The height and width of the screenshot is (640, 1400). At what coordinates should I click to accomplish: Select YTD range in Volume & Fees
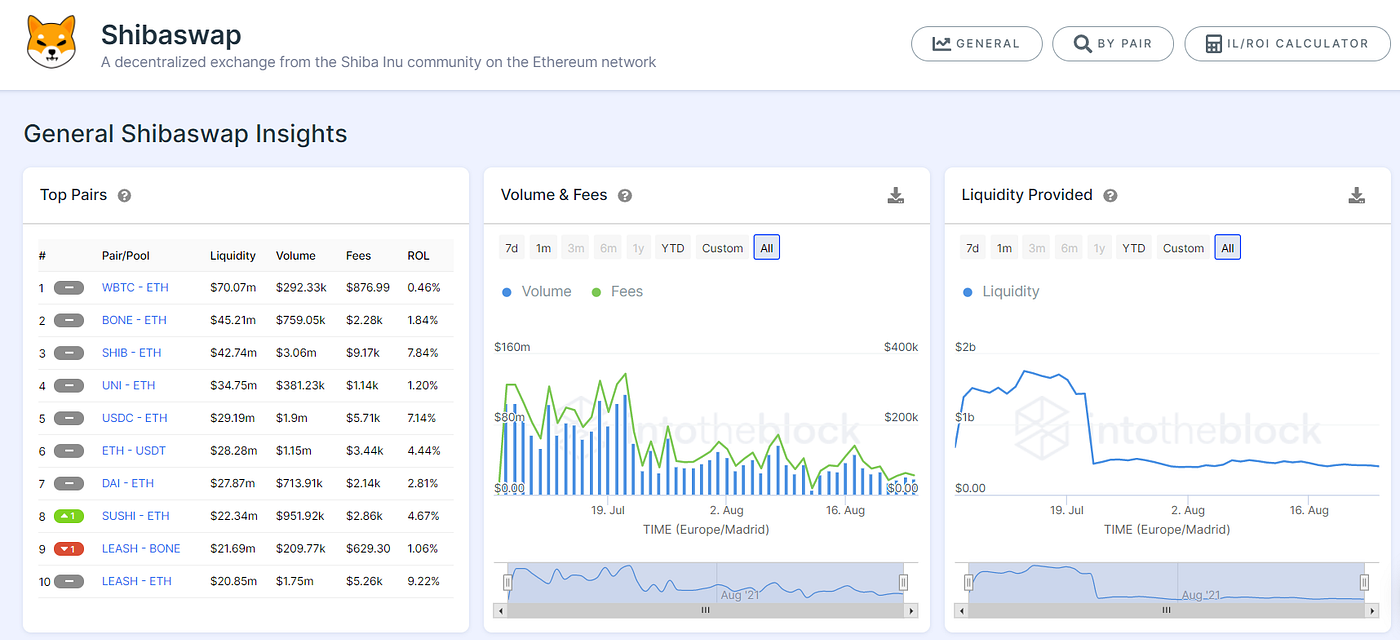[673, 248]
